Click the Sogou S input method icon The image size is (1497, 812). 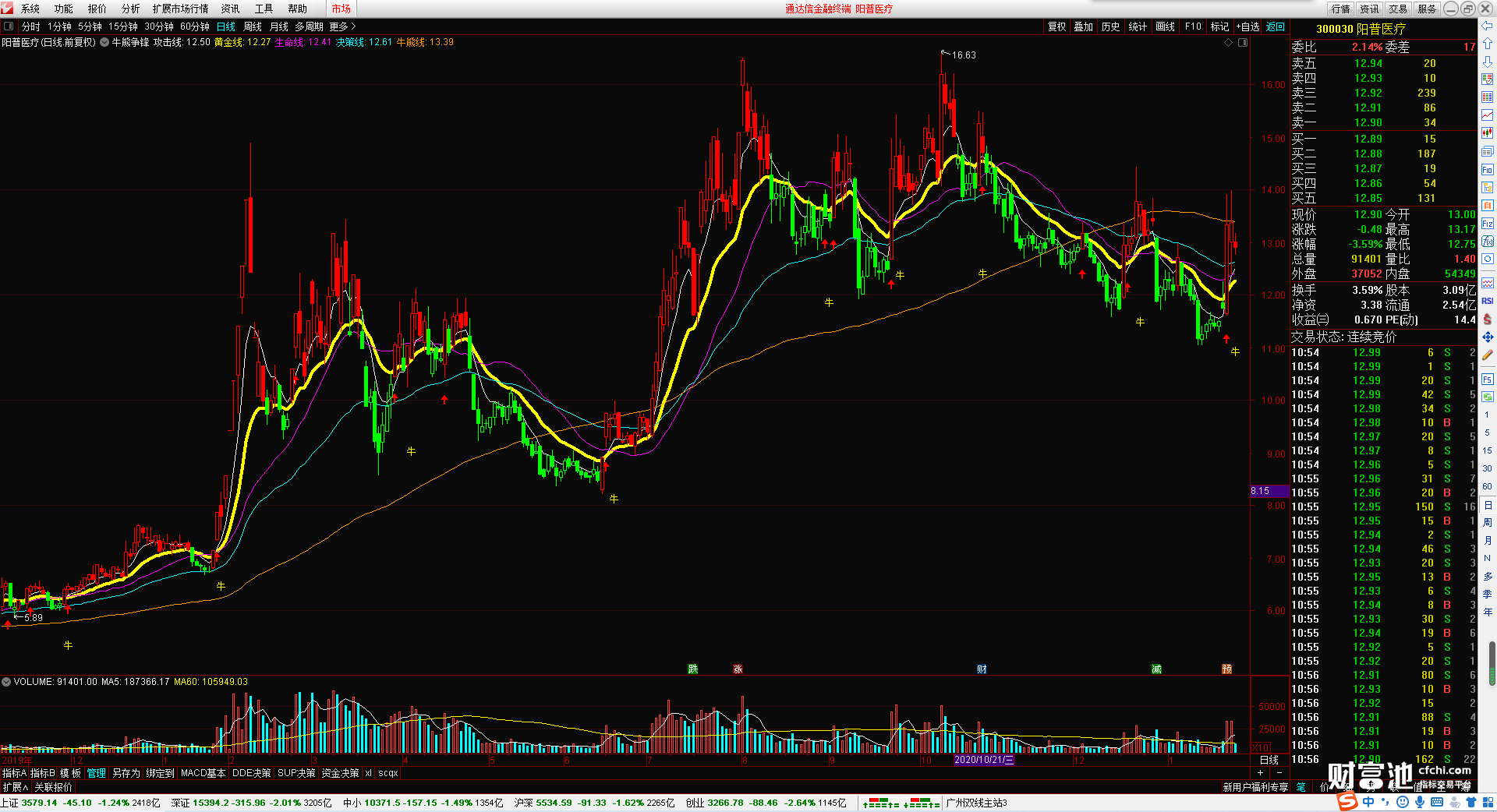[1347, 802]
